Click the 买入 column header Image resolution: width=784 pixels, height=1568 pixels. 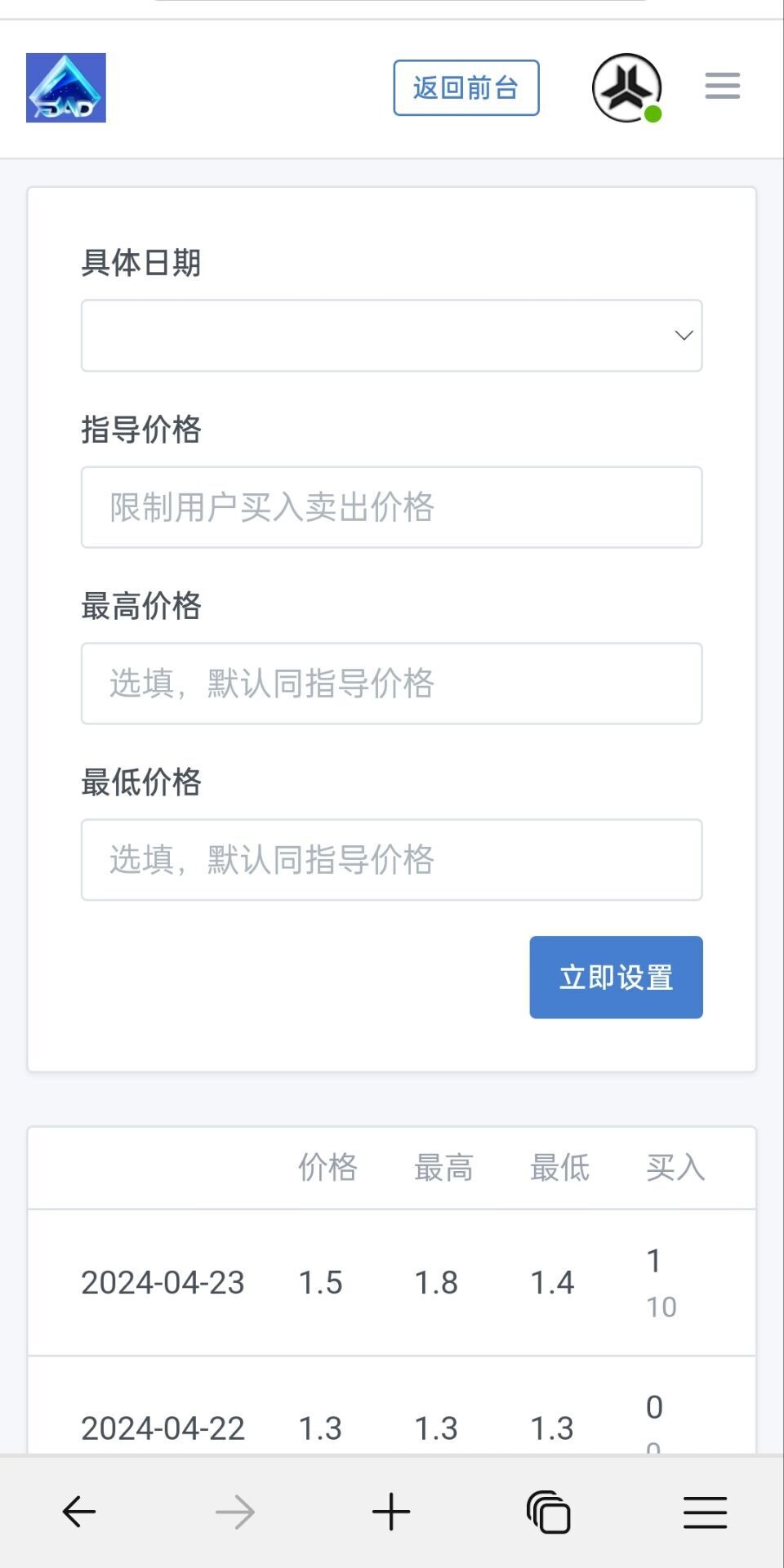click(x=675, y=1168)
